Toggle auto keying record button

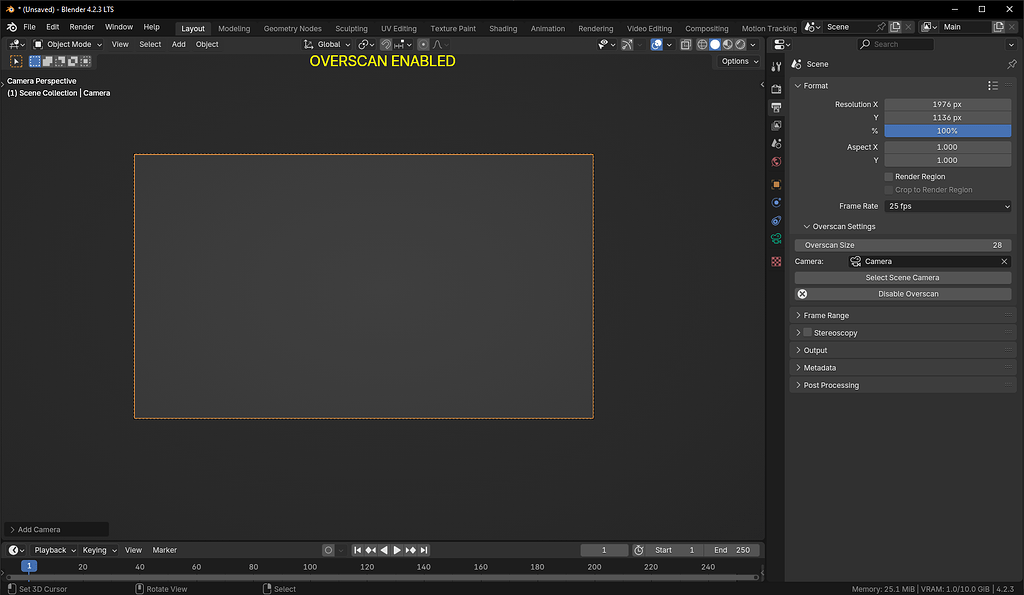(328, 550)
